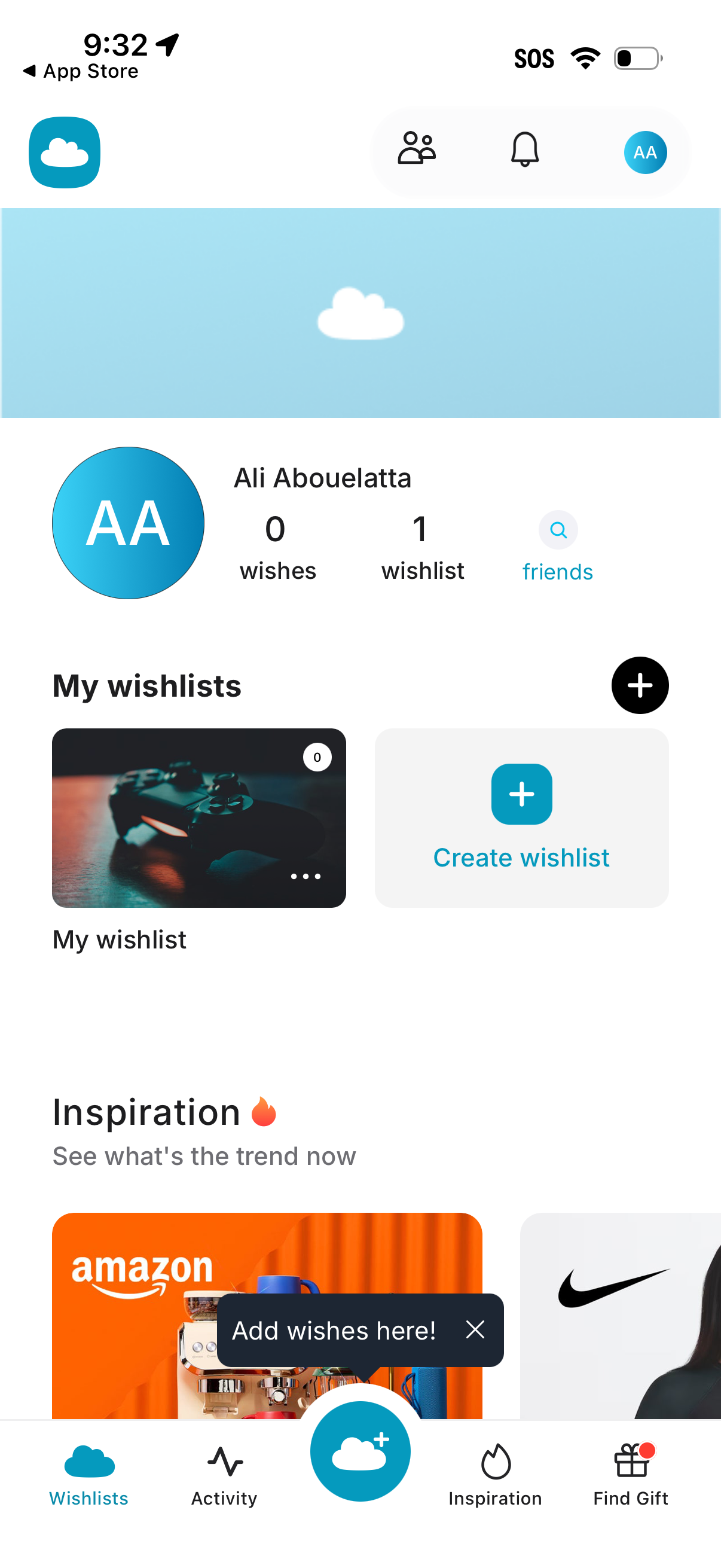Tap the blue plus in Create wishlist
Screen dimensions: 721x1568
(521, 794)
